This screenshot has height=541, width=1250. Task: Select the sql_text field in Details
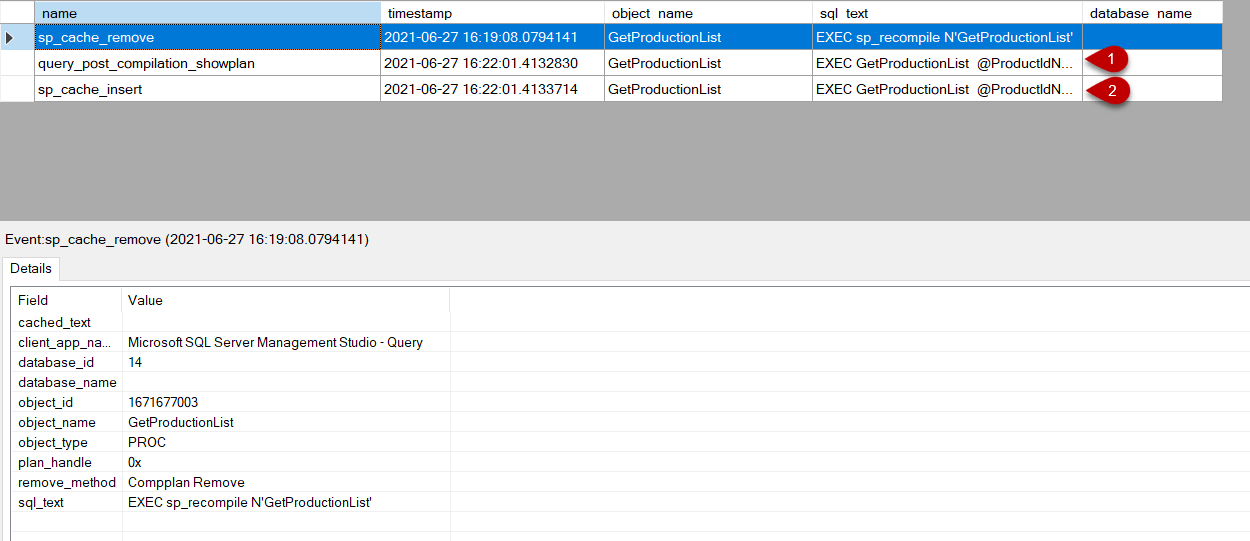point(41,502)
